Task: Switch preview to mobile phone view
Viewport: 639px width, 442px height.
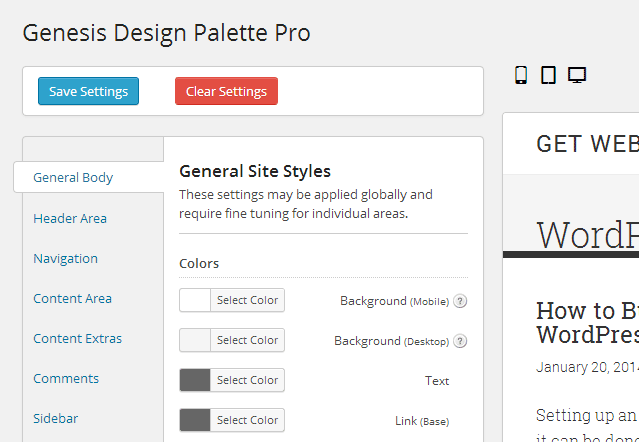Action: tap(521, 75)
